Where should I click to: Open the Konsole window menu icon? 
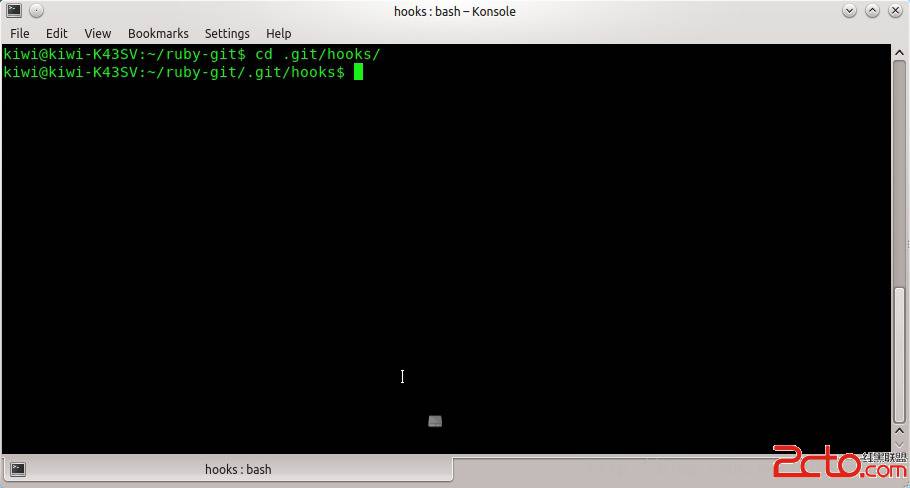tap(14, 10)
